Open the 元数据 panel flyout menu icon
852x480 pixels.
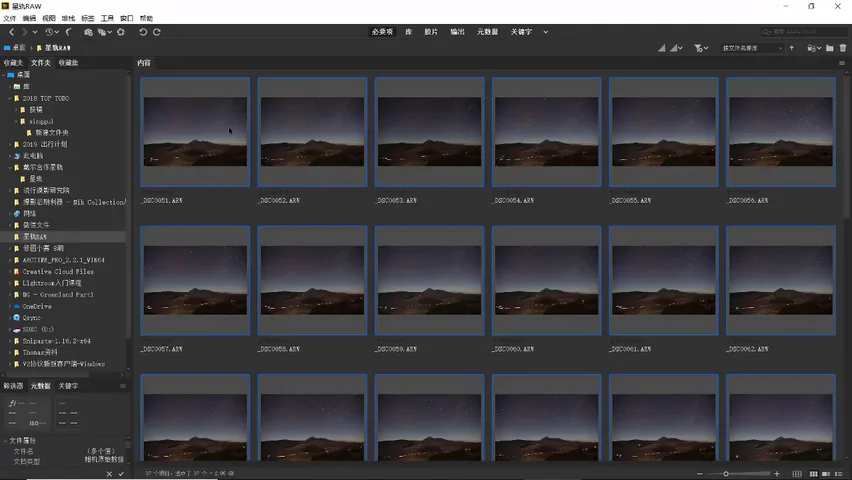click(123, 386)
